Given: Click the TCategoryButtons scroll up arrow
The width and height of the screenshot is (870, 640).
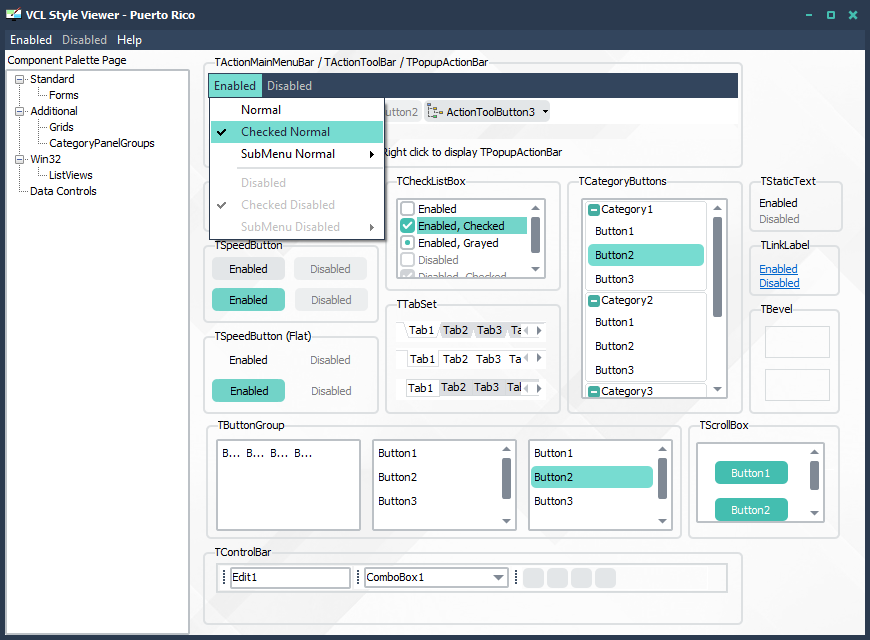Looking at the screenshot, I should [x=717, y=208].
